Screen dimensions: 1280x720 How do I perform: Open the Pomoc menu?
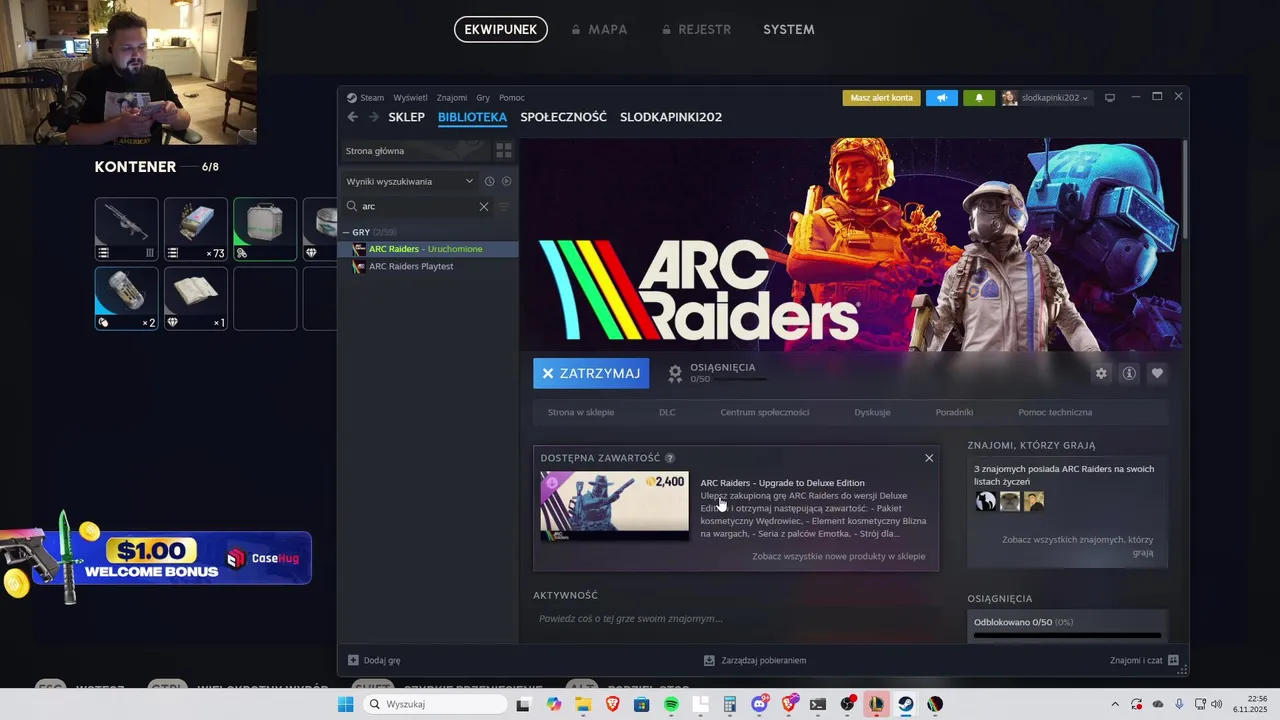[x=512, y=98]
